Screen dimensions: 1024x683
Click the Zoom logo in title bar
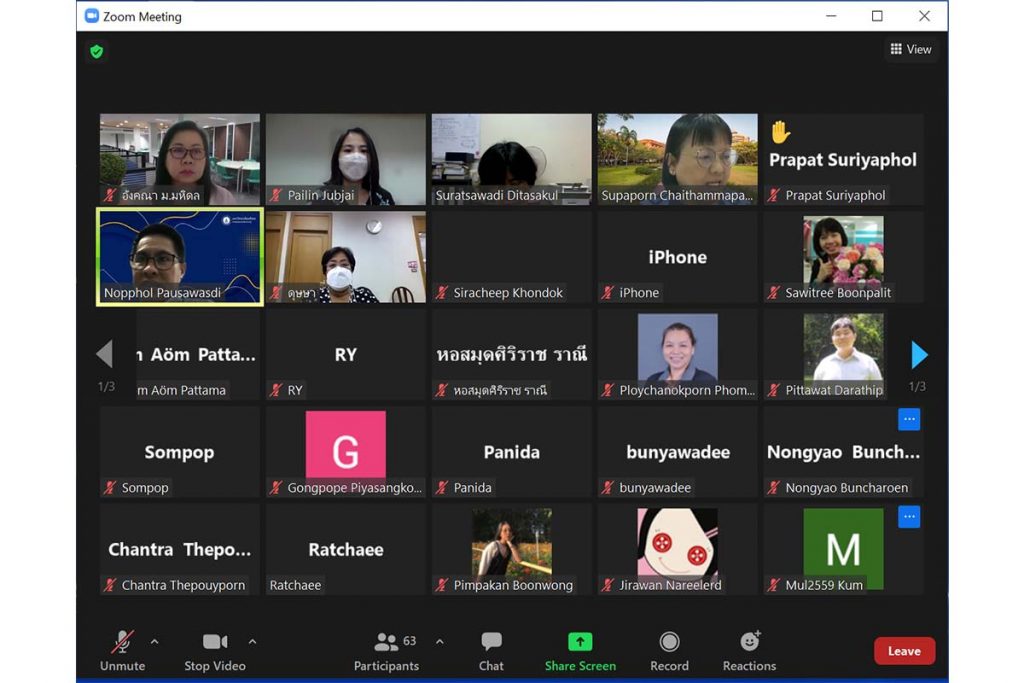pyautogui.click(x=92, y=16)
